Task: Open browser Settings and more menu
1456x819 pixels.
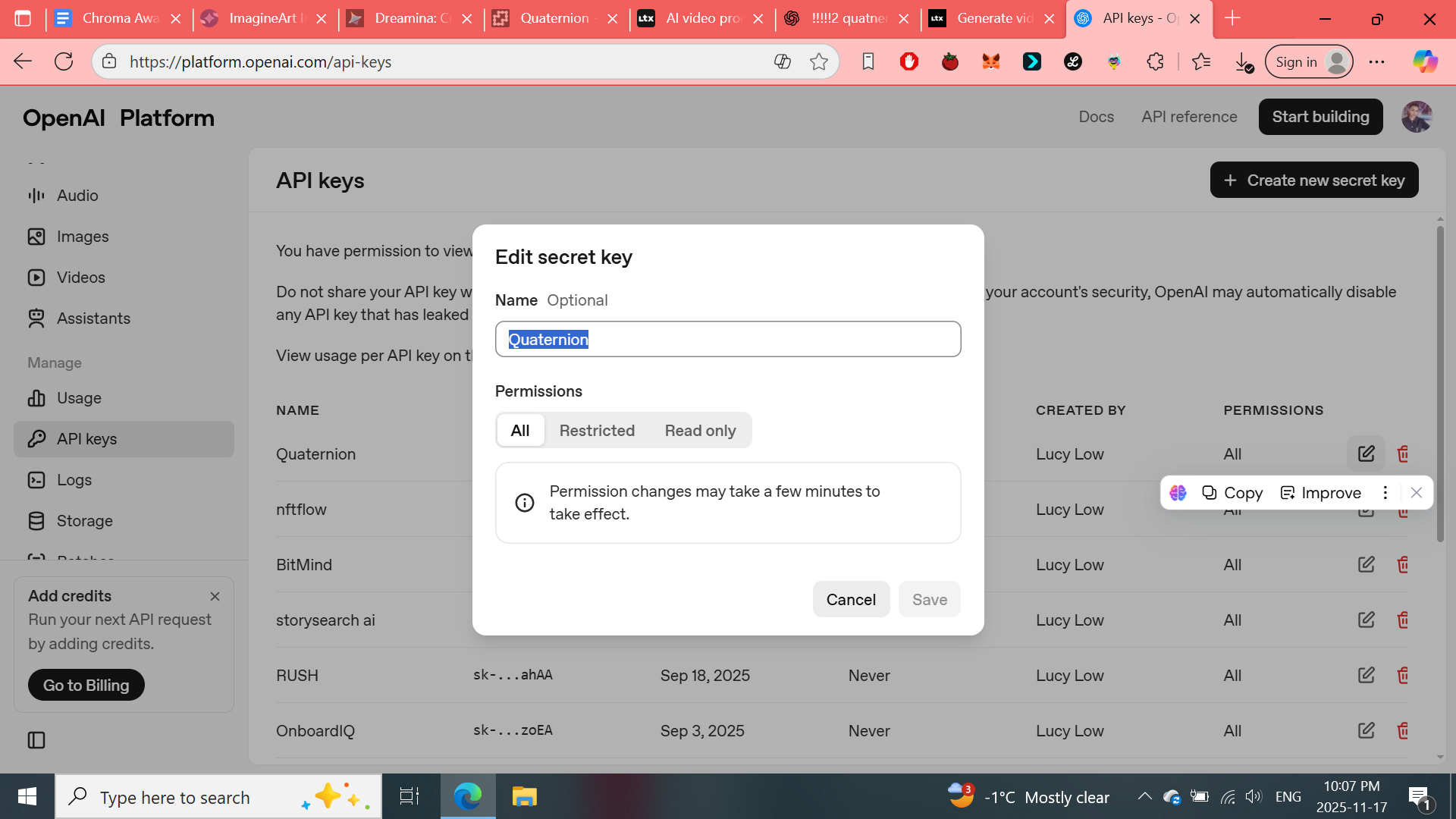Action: [1376, 62]
